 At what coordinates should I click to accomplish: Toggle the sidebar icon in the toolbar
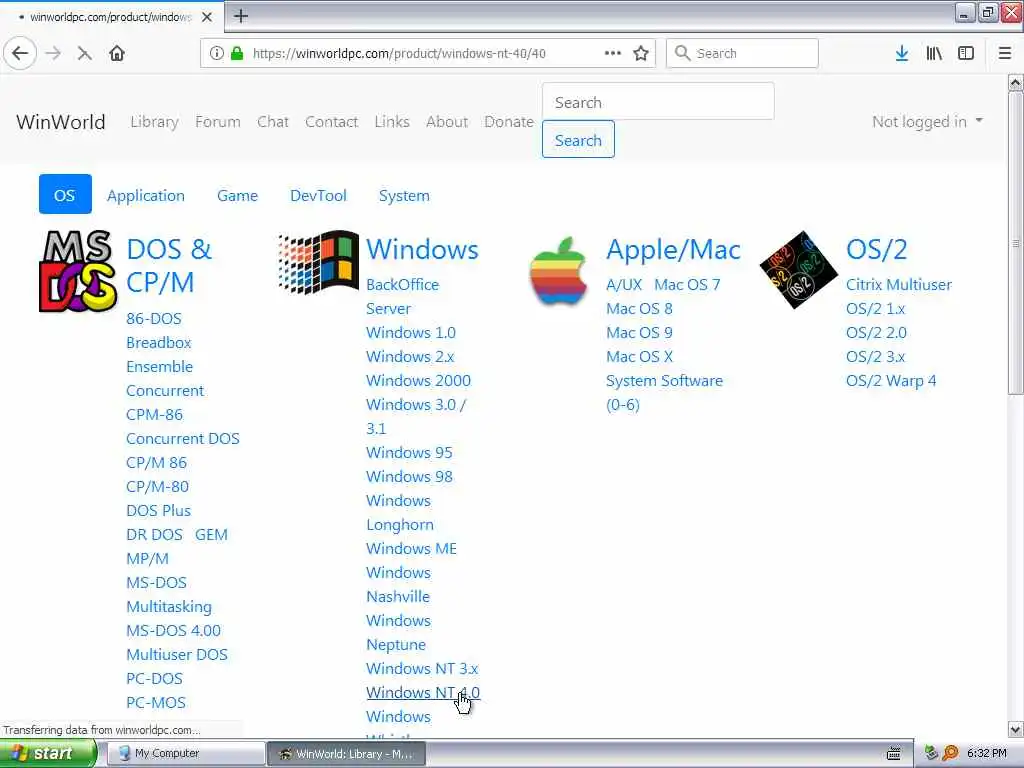point(966,53)
